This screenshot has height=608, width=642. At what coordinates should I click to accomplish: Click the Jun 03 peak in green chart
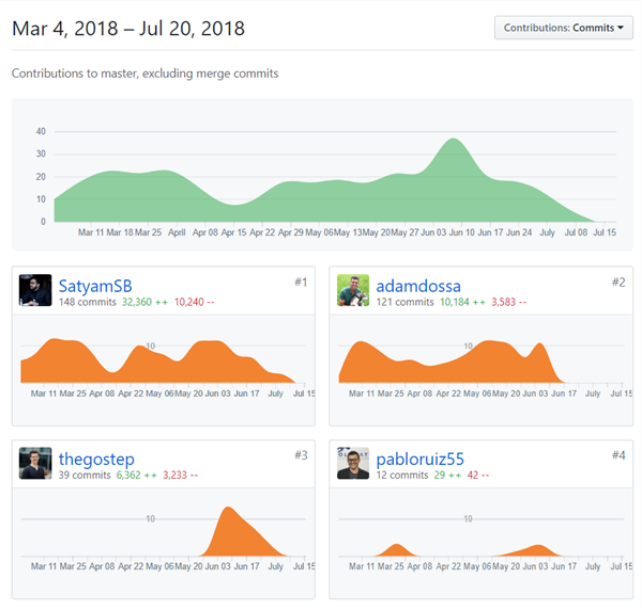click(x=453, y=141)
